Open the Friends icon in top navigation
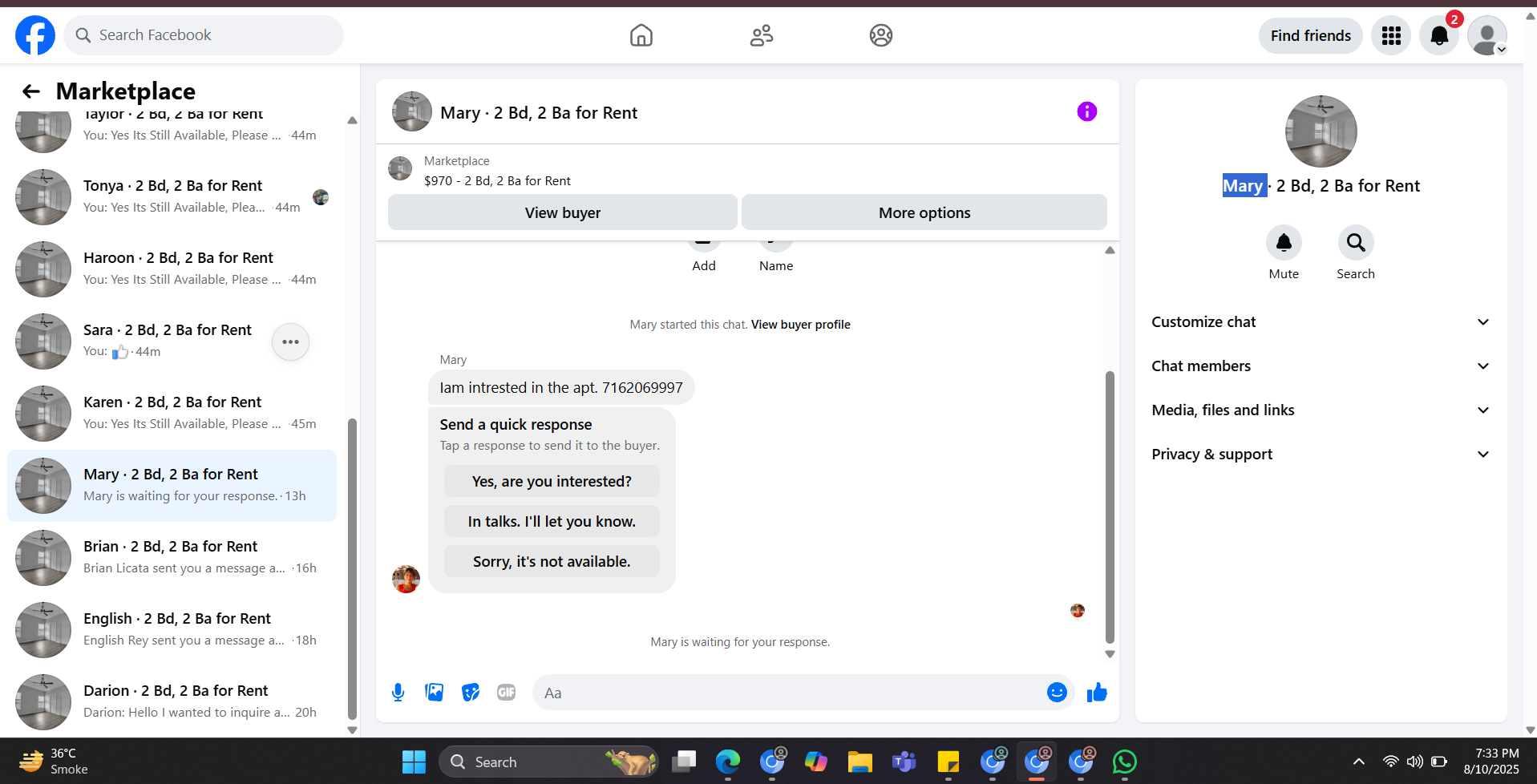This screenshot has width=1537, height=784. click(x=761, y=35)
